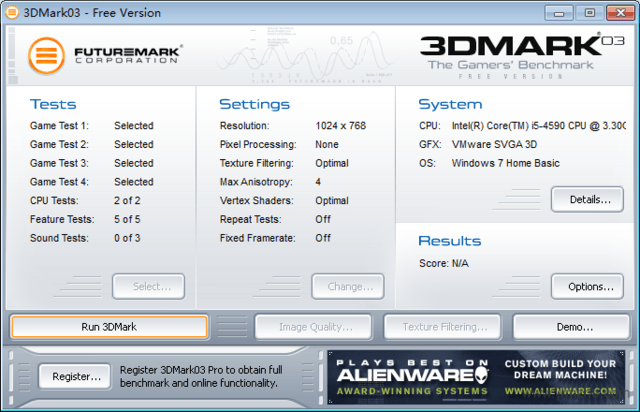This screenshot has width=640, height=412.
Task: Click Game Test 2 Selected status
Action: [134, 145]
